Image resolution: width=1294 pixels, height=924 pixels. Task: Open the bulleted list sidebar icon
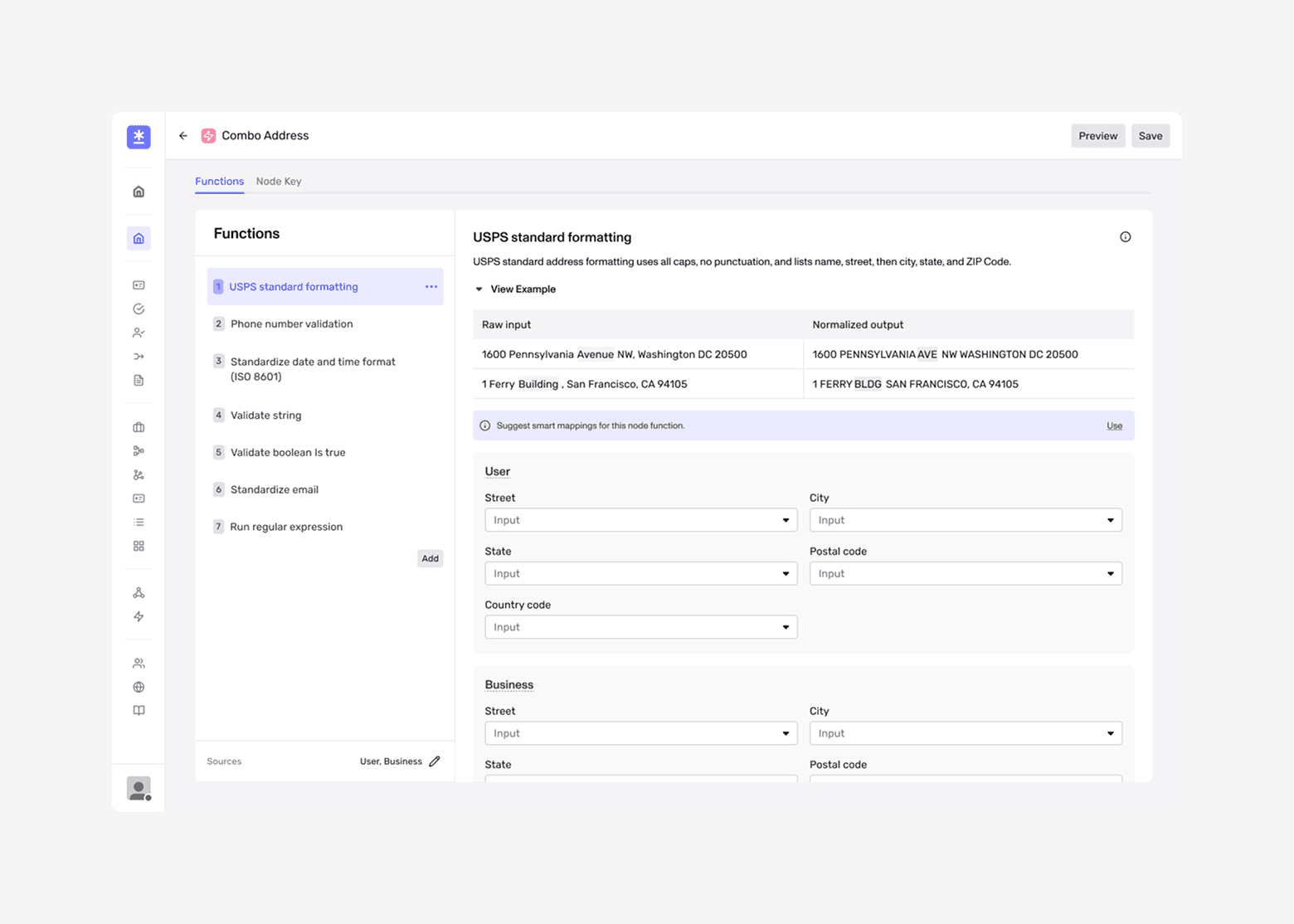139,523
